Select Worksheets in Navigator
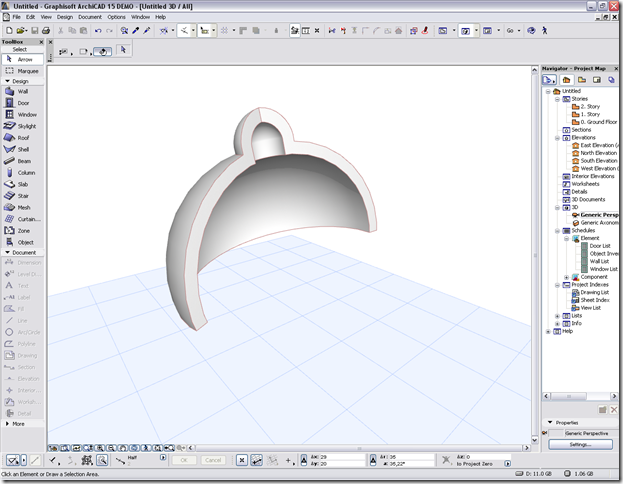 point(585,184)
